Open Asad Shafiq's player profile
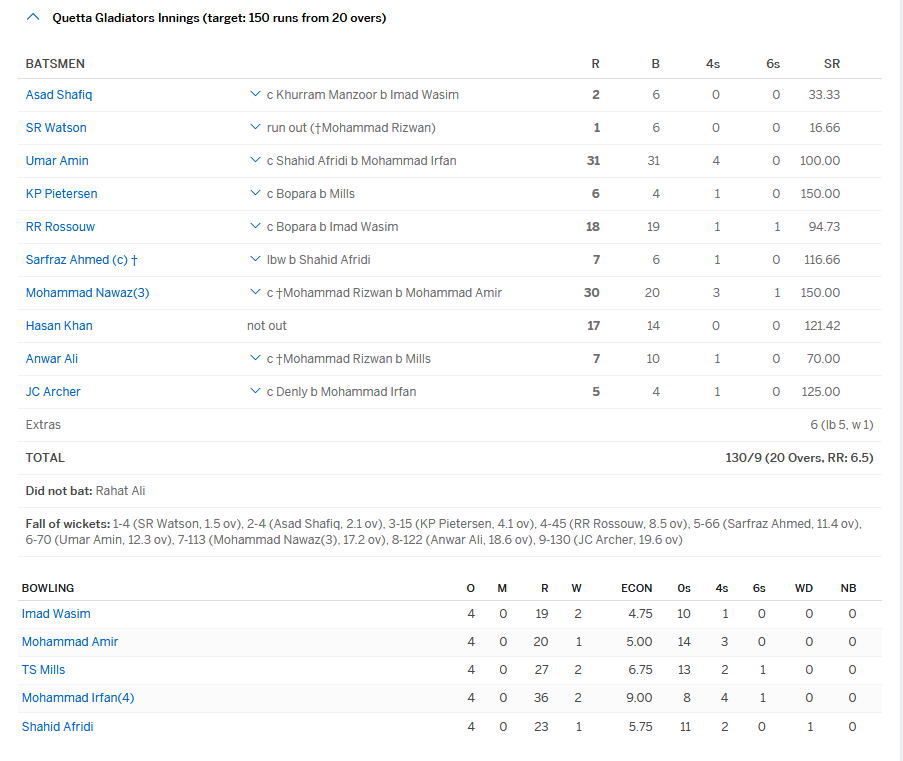Screen dimensions: 903x761 pos(59,94)
